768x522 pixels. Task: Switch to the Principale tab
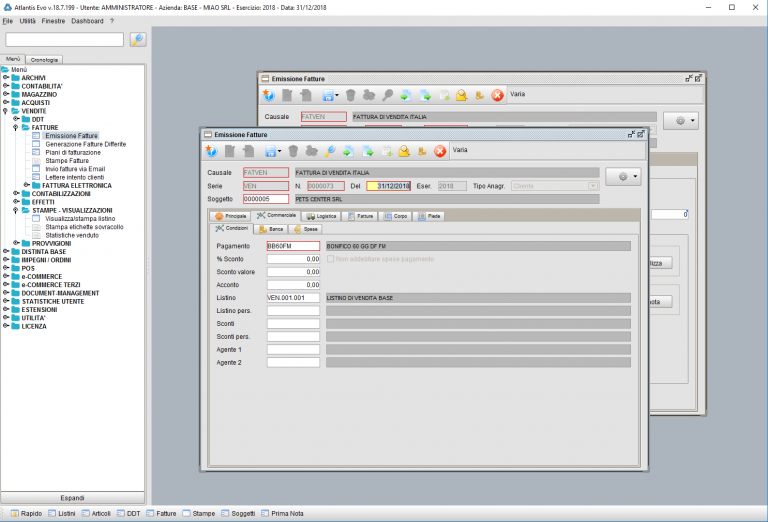pos(231,216)
